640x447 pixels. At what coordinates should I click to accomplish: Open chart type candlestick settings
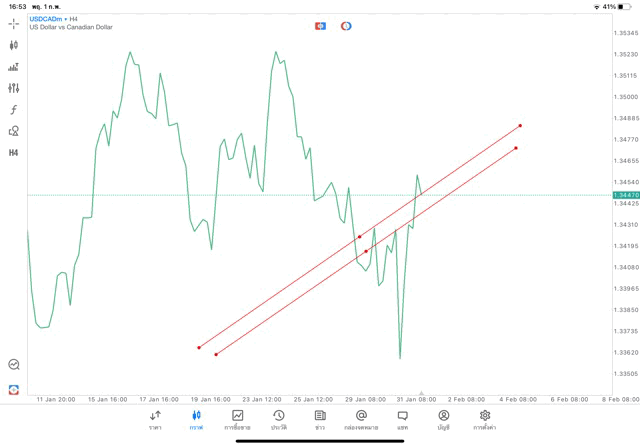tap(13, 45)
